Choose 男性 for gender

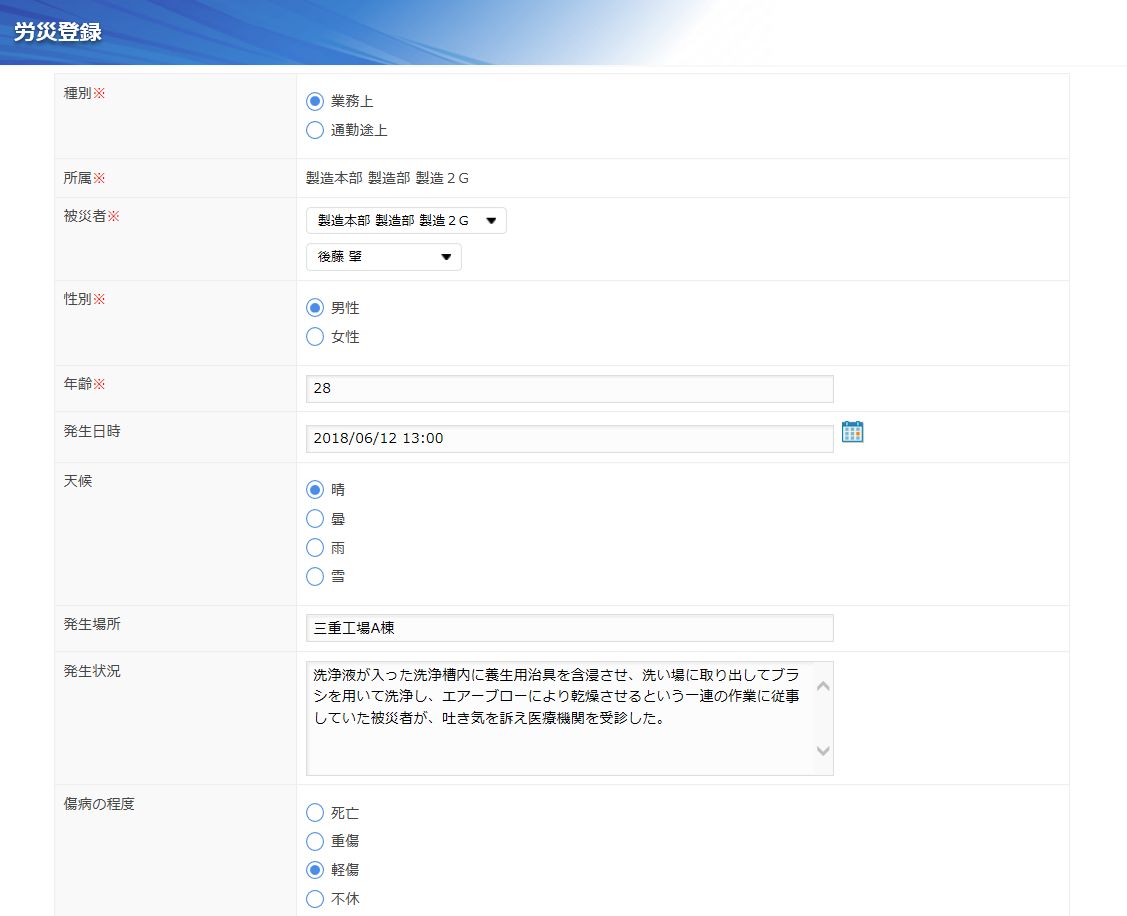(x=315, y=308)
